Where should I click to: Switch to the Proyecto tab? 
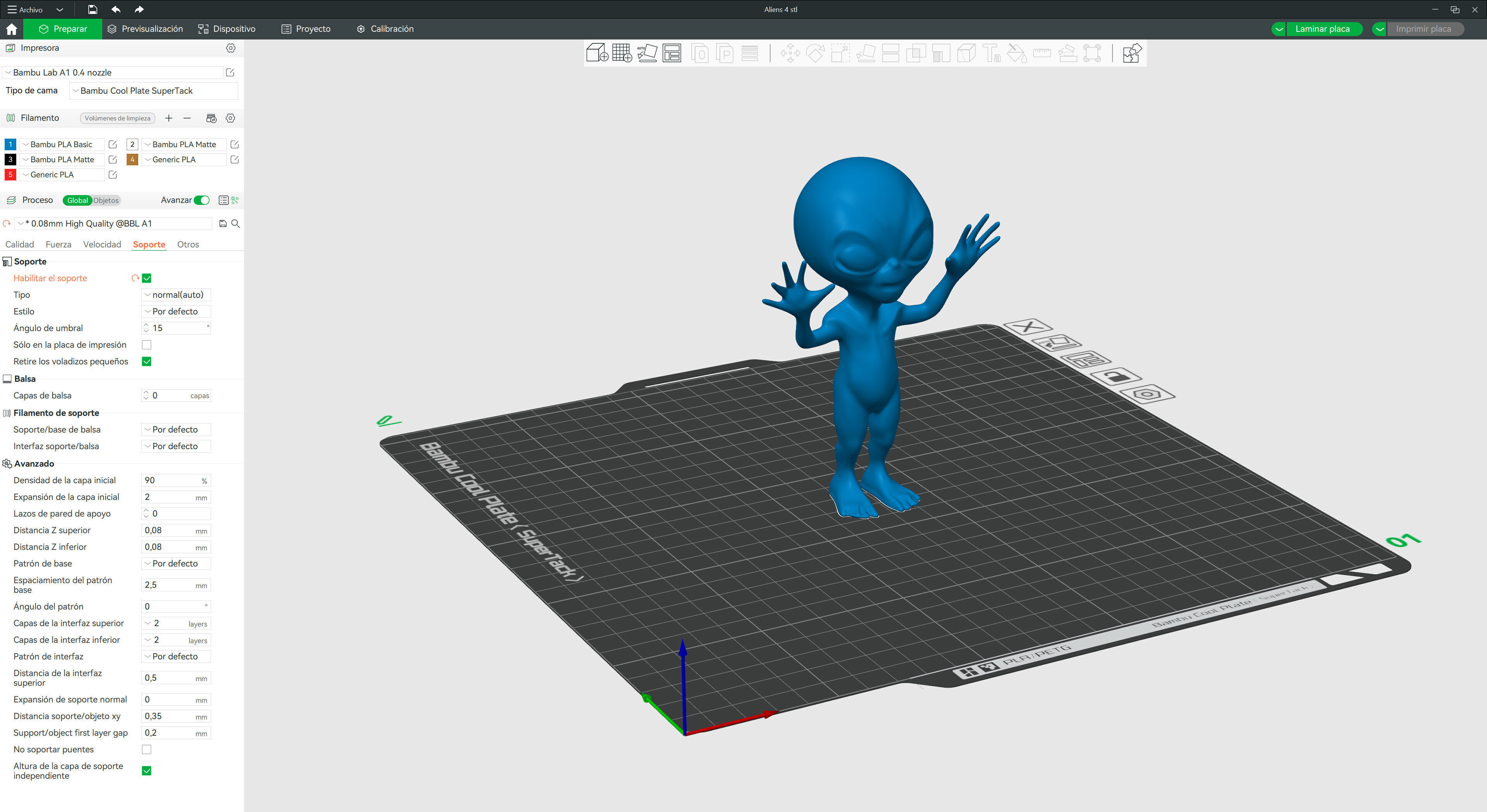point(306,29)
